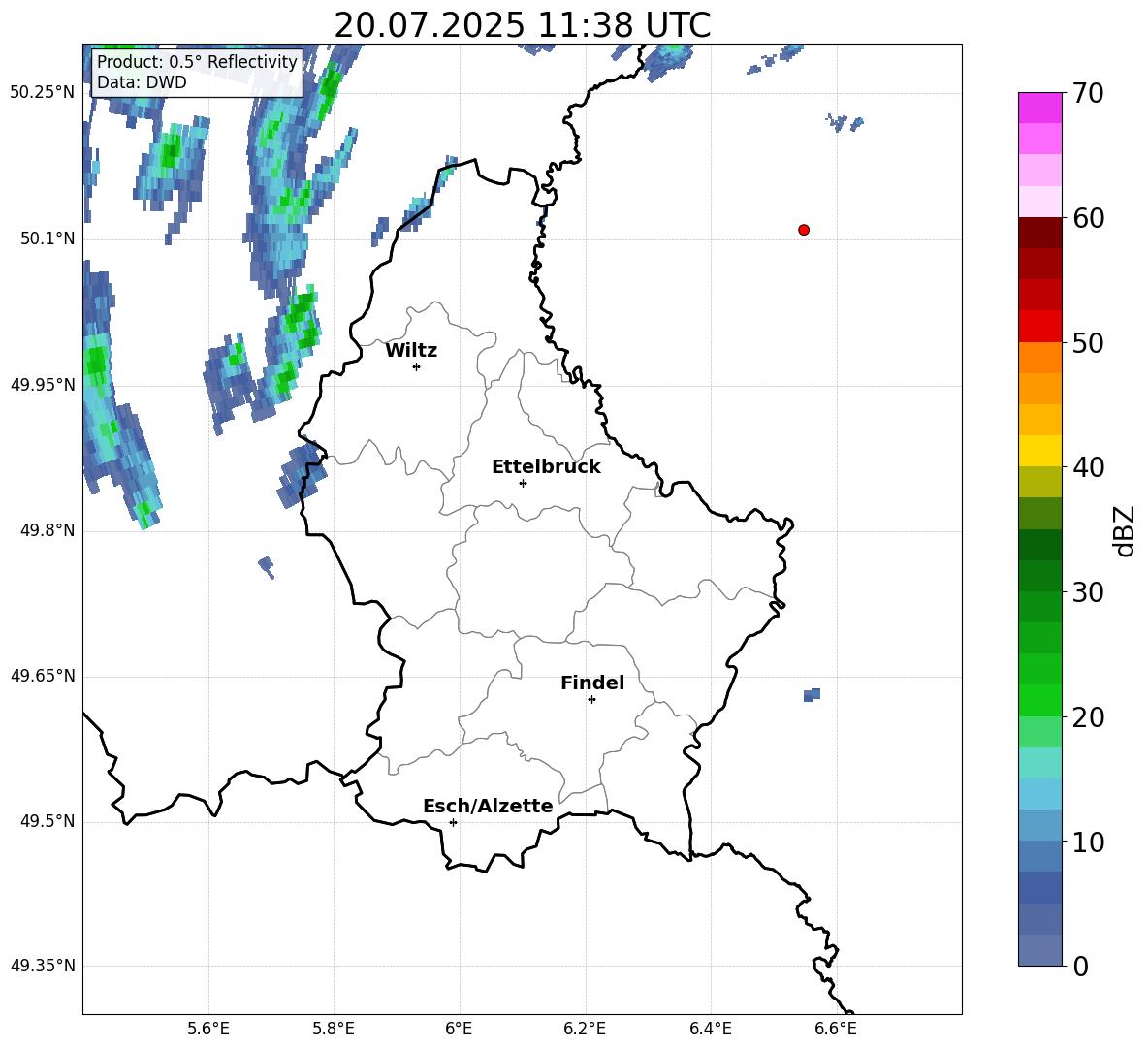The height and width of the screenshot is (1048, 1148).
Task: Click the 6°E longitude label
Action: point(459,1030)
